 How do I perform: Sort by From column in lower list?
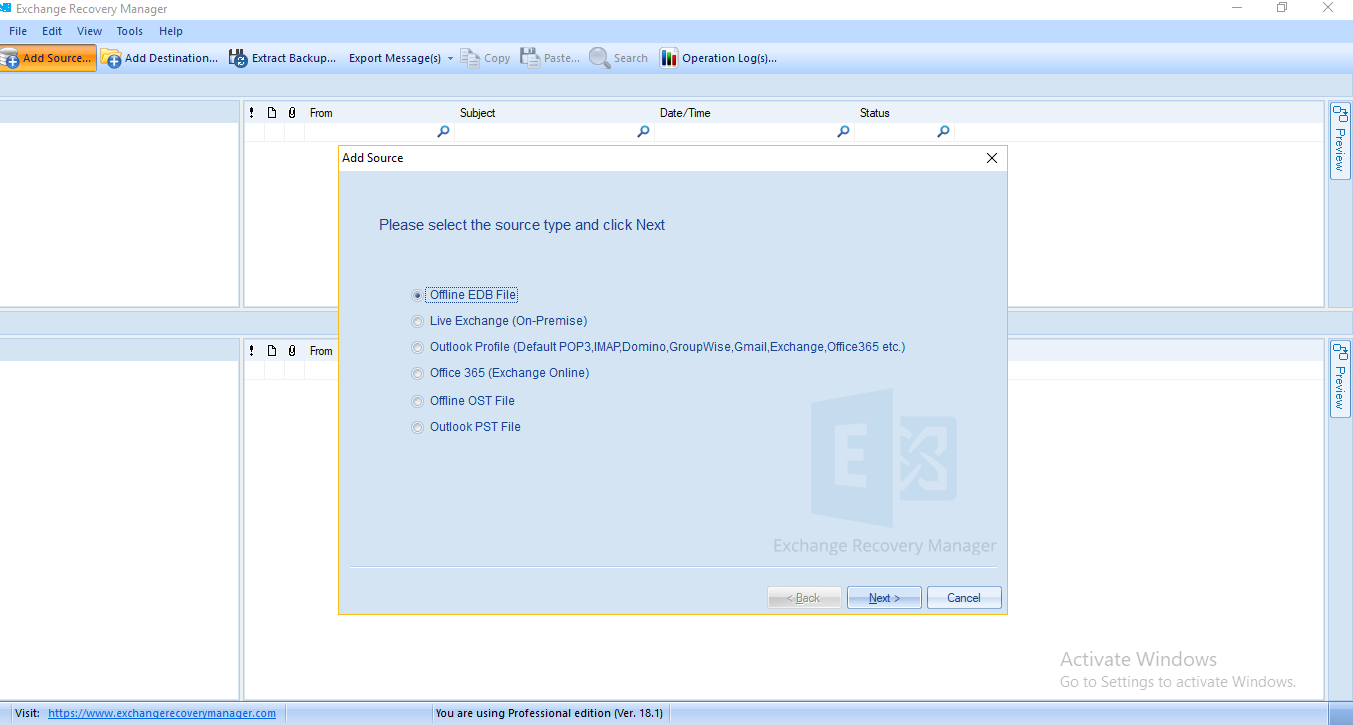coord(321,351)
